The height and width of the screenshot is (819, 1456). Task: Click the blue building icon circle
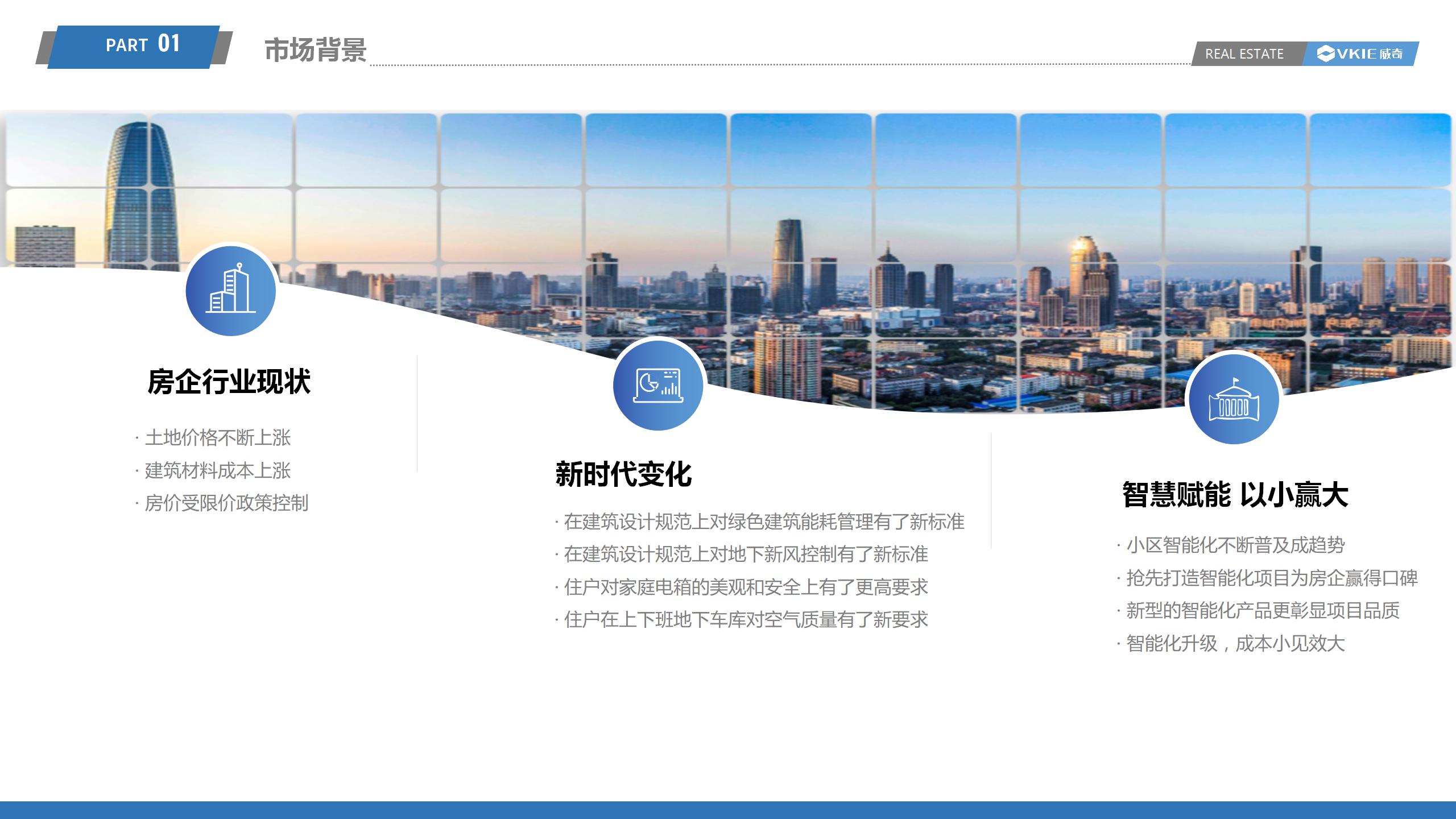click(230, 291)
